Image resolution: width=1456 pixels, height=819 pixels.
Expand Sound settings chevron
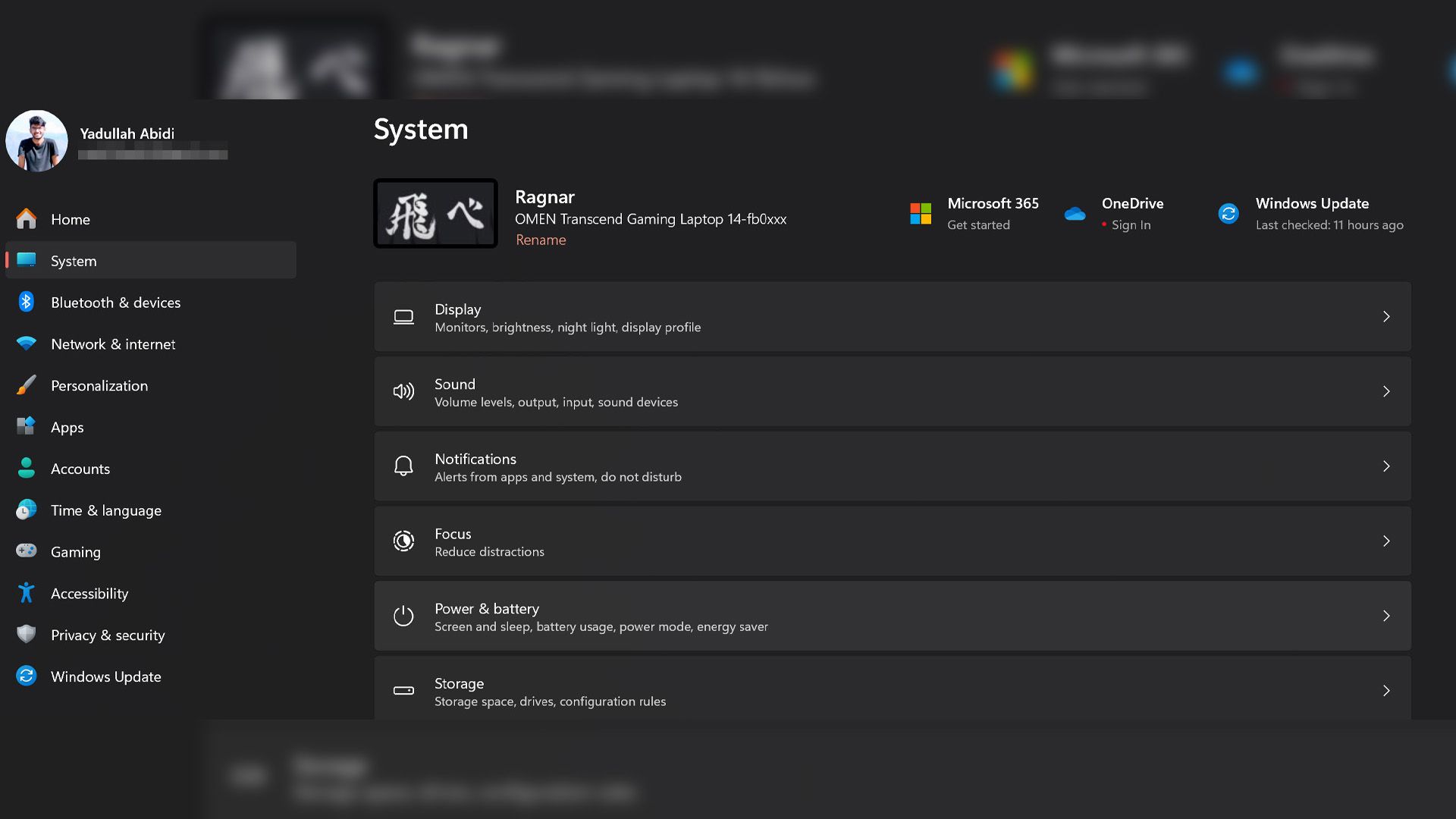[1386, 391]
